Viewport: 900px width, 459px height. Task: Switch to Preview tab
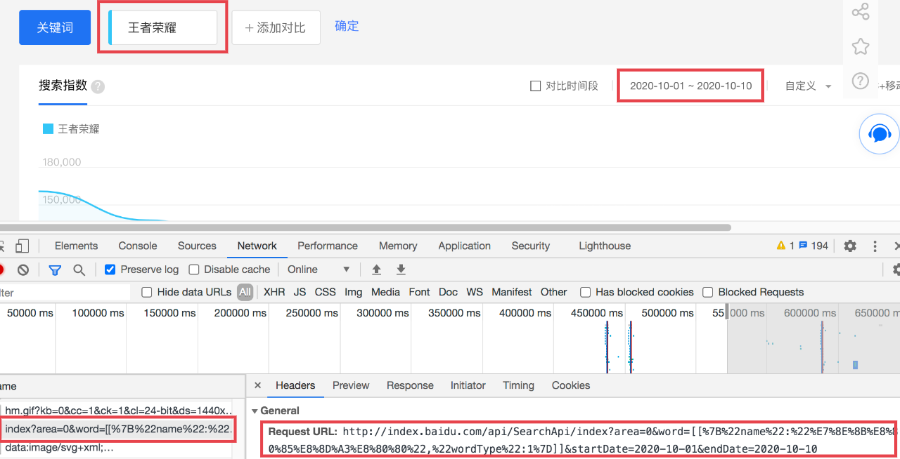coord(351,385)
